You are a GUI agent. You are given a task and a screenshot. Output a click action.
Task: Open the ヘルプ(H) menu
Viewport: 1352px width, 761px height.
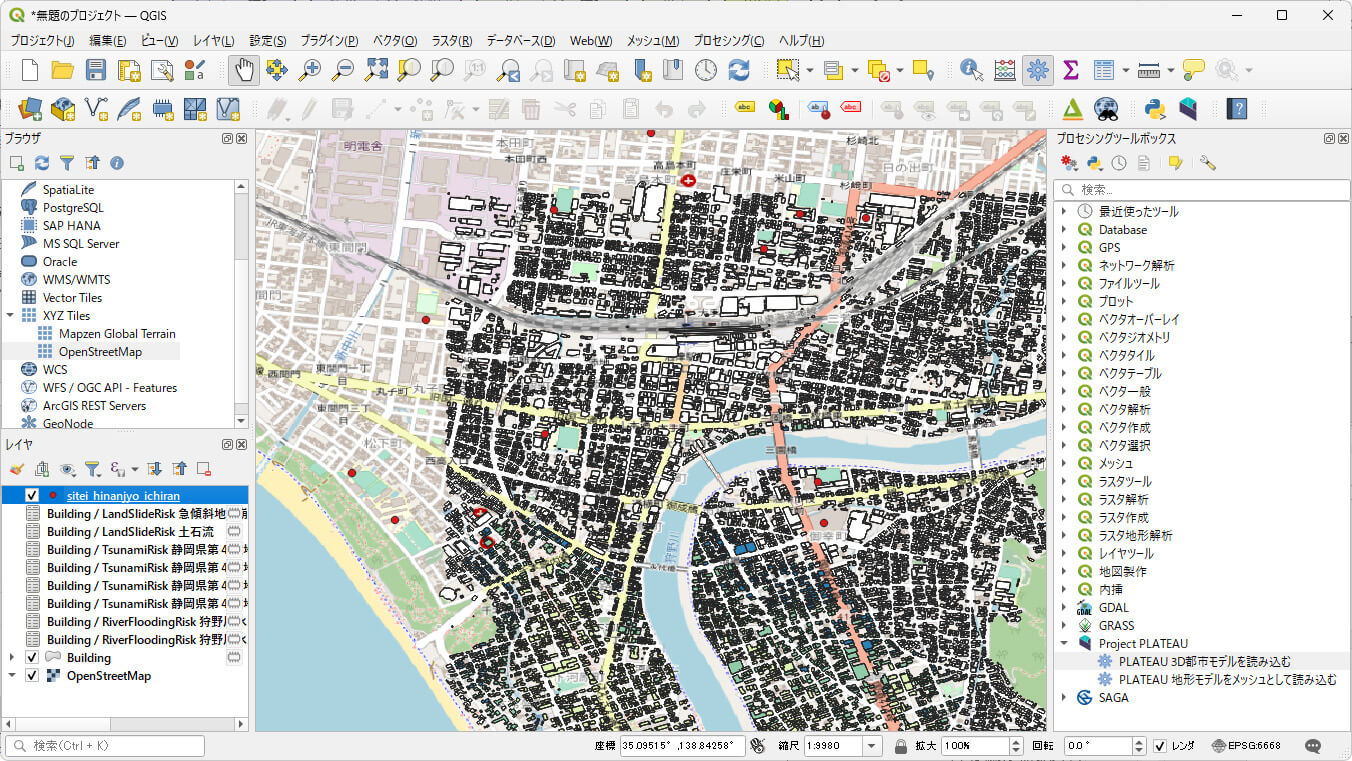pyautogui.click(x=802, y=41)
